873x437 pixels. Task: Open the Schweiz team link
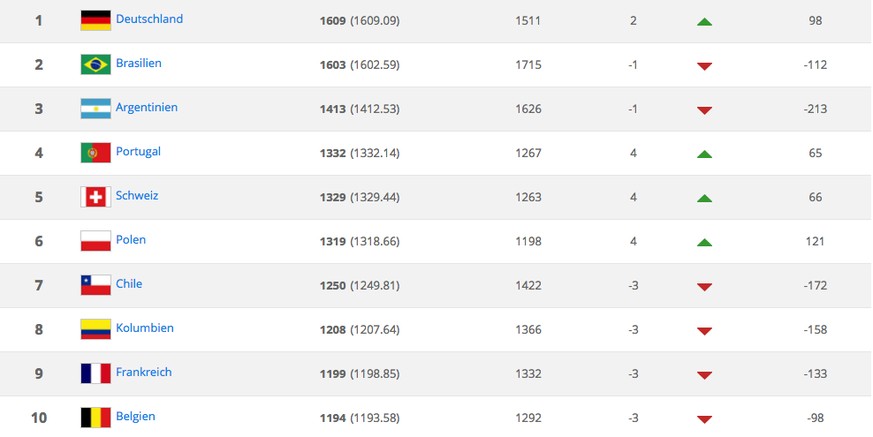(x=137, y=196)
